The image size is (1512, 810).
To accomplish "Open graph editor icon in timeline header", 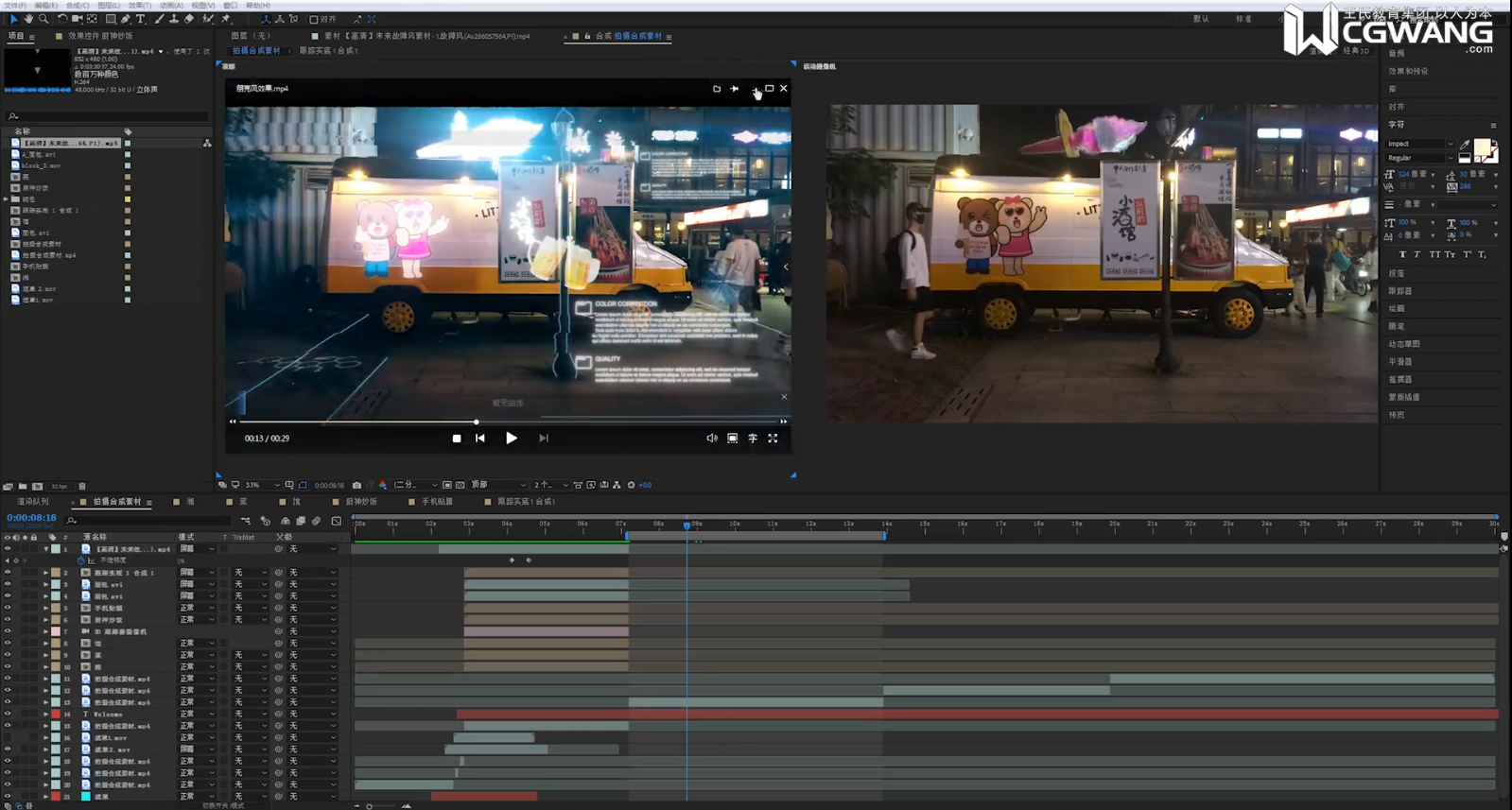I will 336,521.
